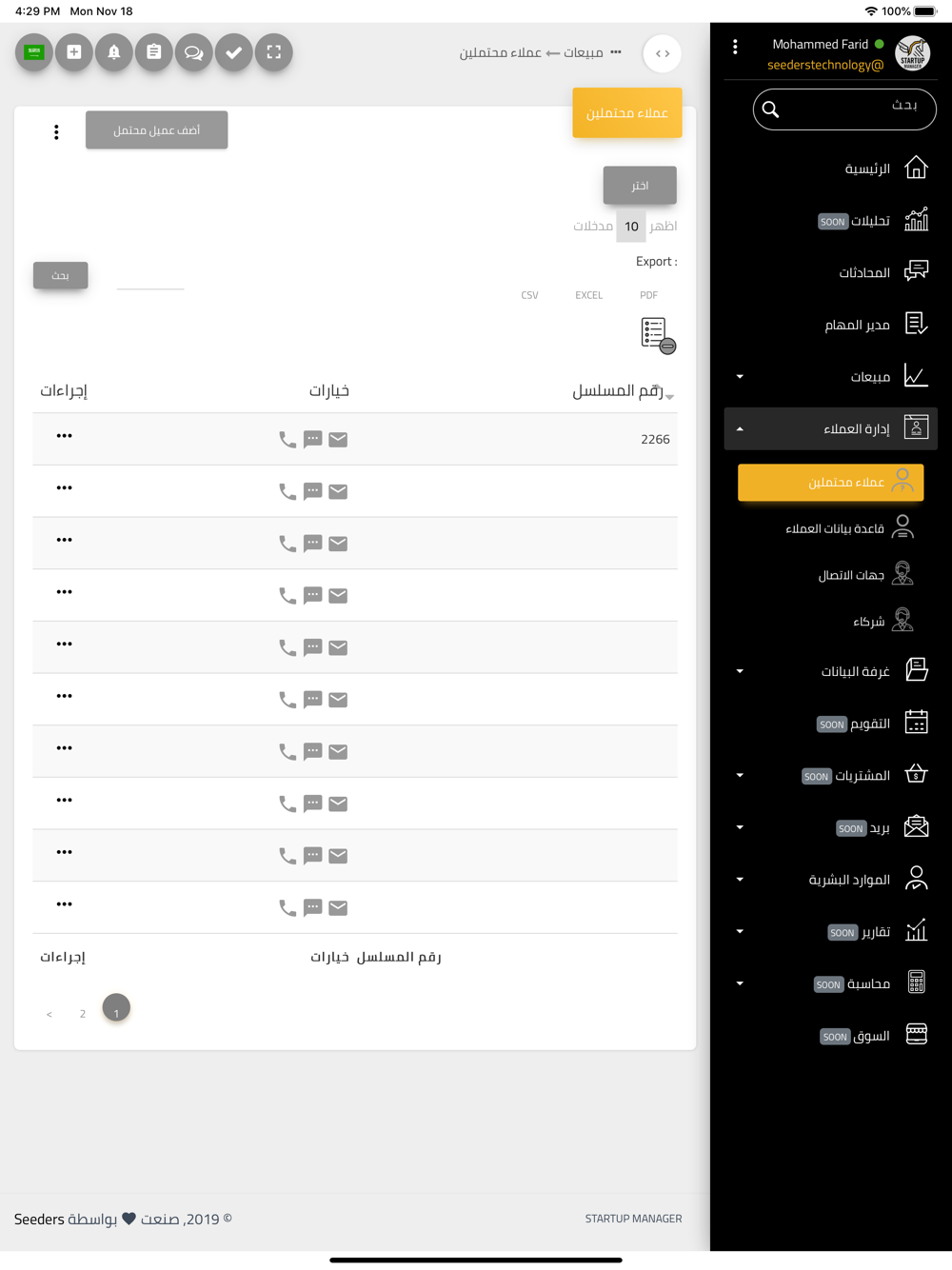Open the clipboard notes icon
952x1270 pixels.
pyautogui.click(x=154, y=52)
